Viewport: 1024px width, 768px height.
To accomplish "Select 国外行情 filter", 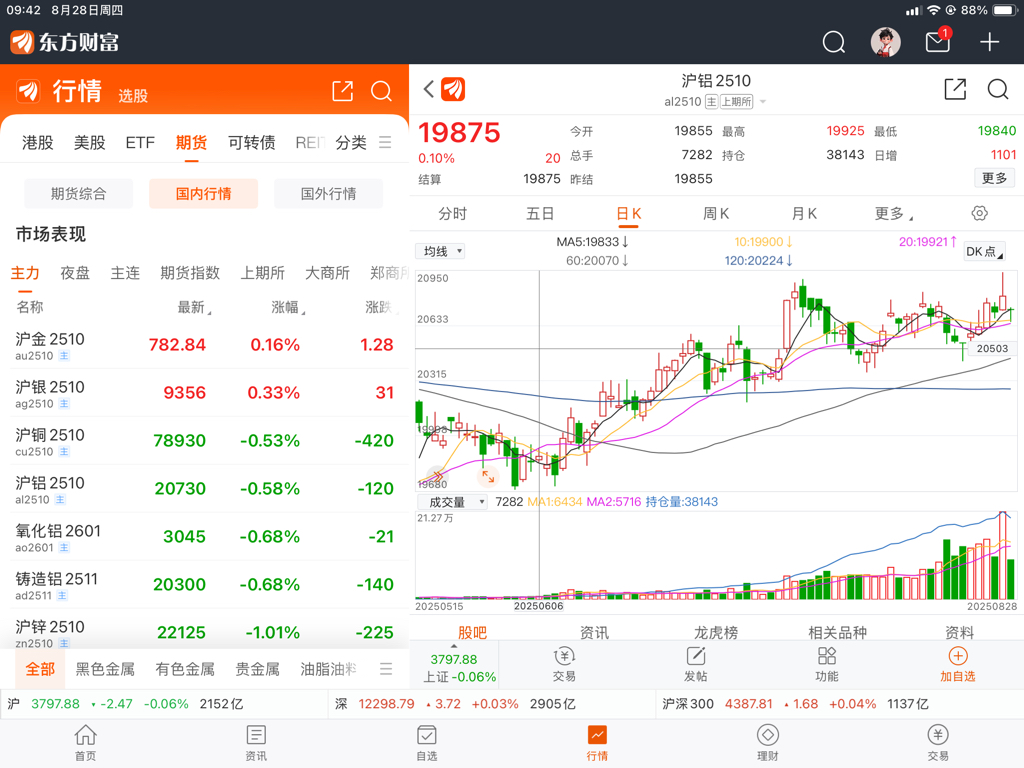I will [x=328, y=193].
